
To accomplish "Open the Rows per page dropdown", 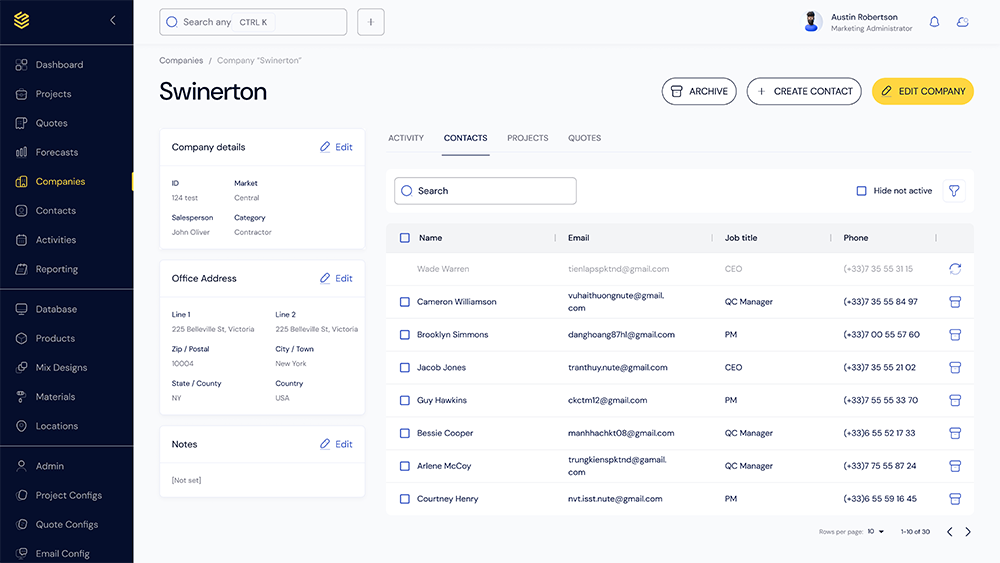I will coord(876,532).
